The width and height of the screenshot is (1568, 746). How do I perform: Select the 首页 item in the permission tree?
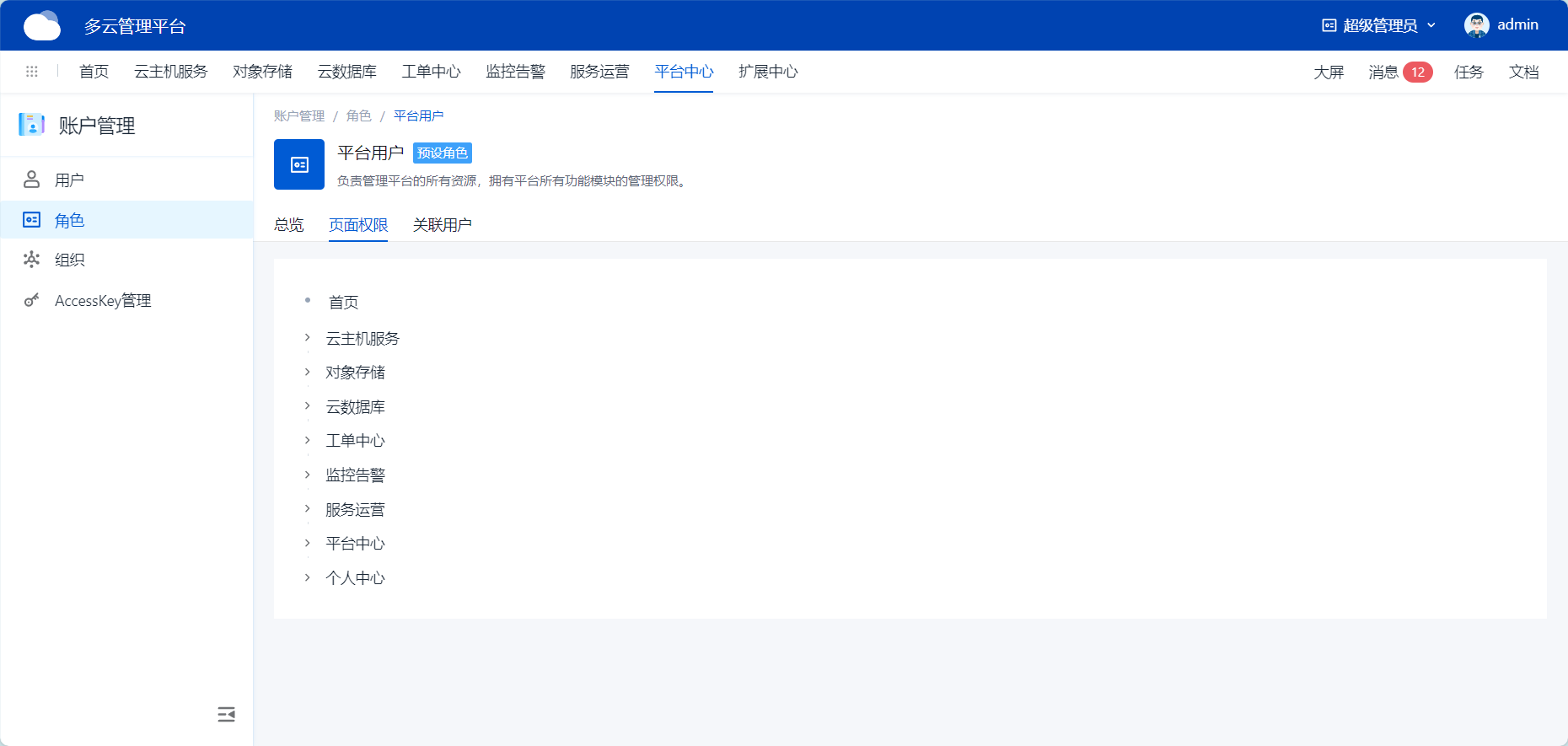coord(343,303)
